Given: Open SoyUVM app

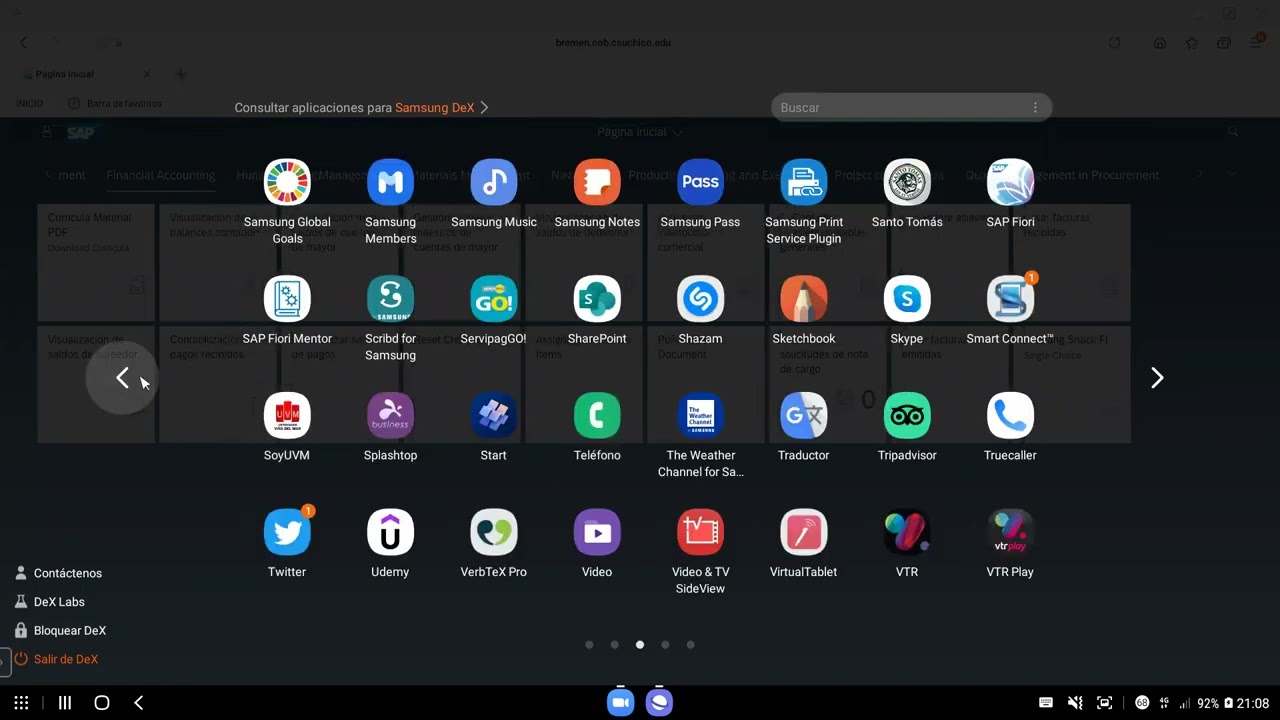Looking at the screenshot, I should click(287, 416).
